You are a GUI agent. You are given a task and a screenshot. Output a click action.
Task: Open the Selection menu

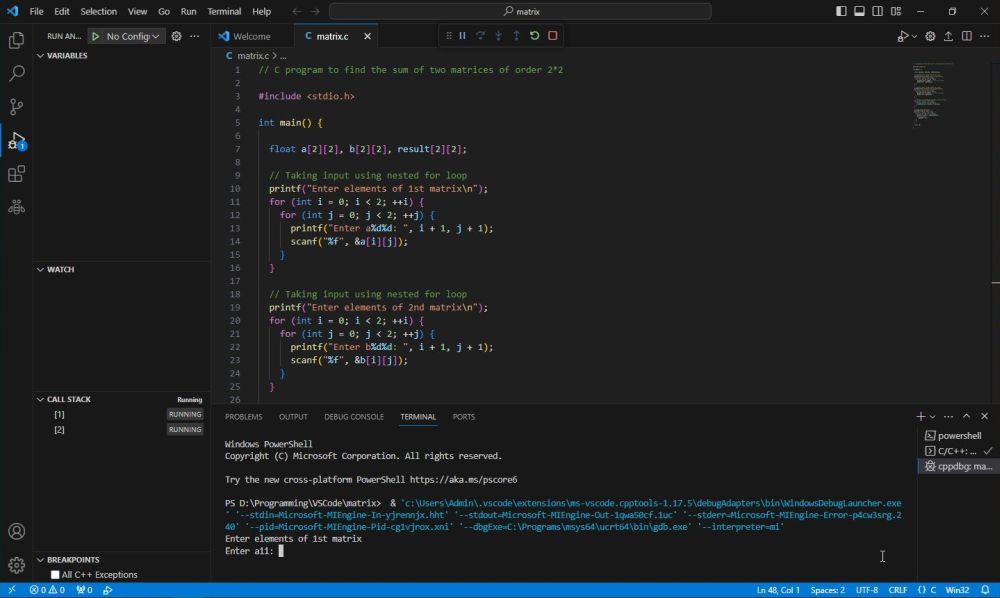pyautogui.click(x=98, y=11)
